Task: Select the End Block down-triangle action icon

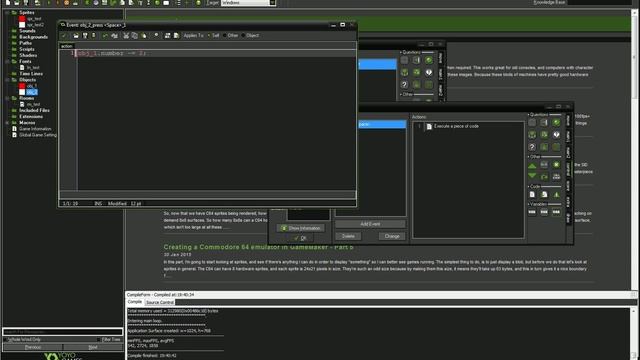Action: (x=532, y=176)
